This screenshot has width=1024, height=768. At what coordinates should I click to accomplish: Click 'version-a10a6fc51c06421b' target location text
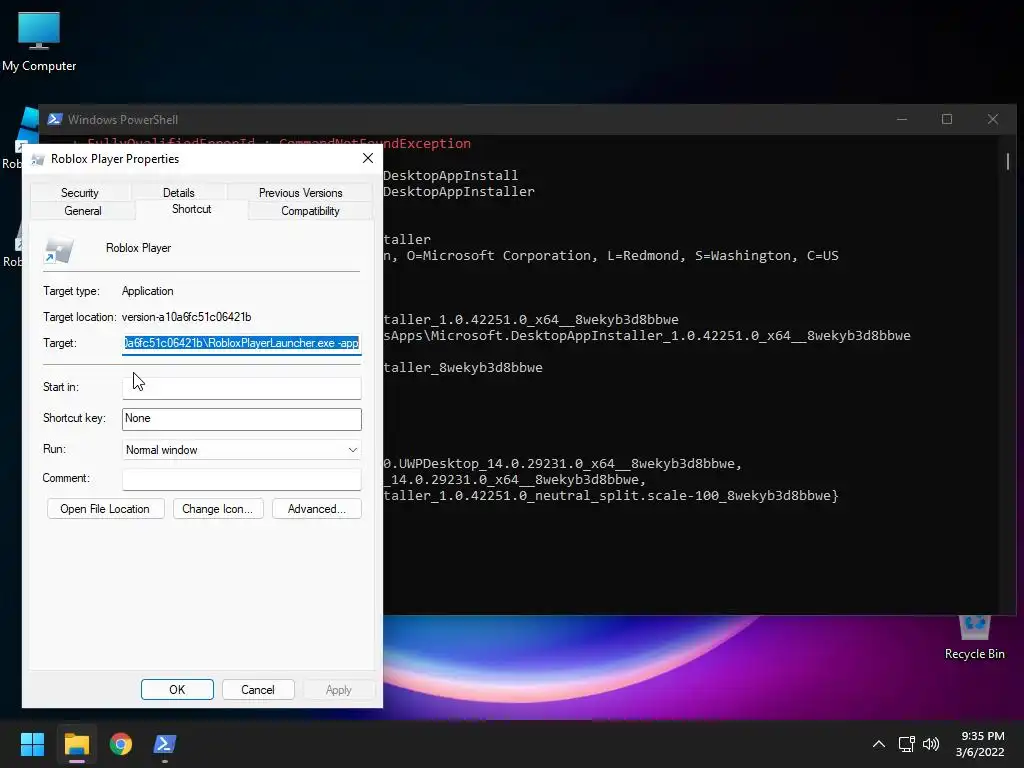click(187, 317)
